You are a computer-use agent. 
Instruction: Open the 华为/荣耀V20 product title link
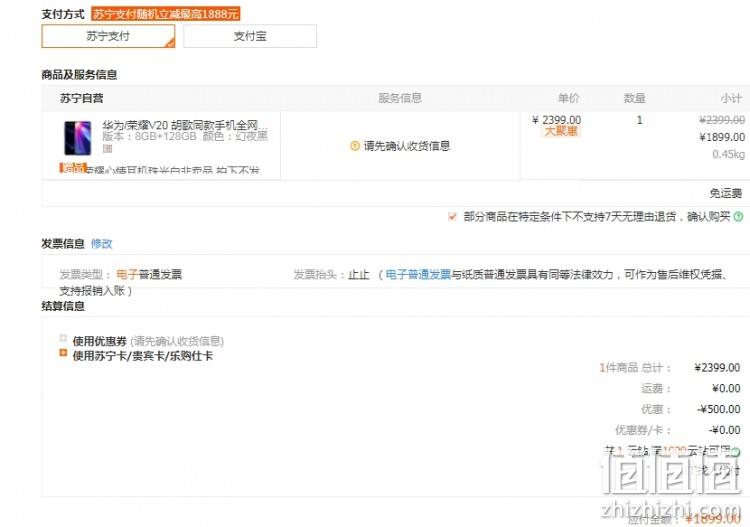coord(184,125)
